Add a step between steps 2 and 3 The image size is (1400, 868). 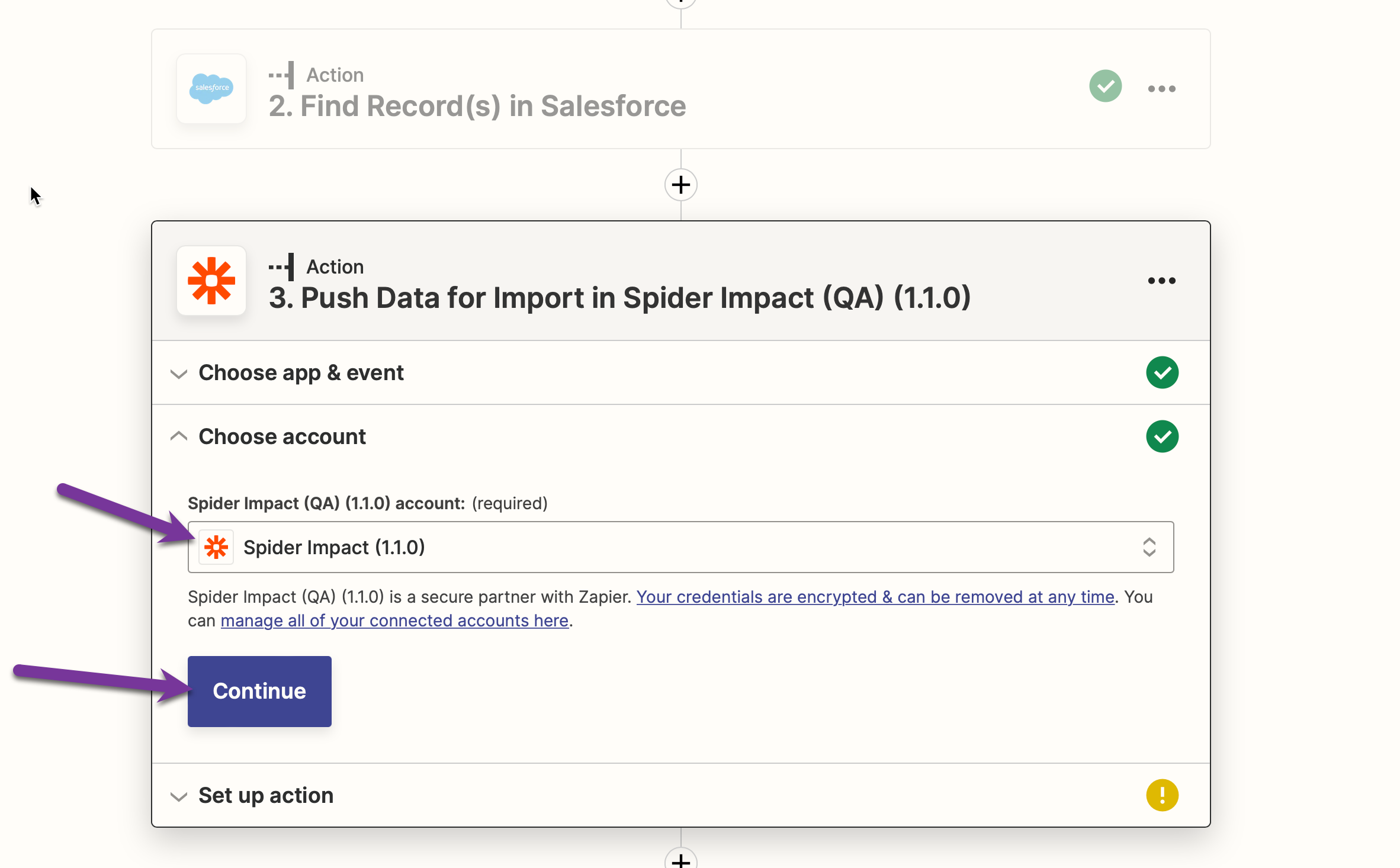681,185
